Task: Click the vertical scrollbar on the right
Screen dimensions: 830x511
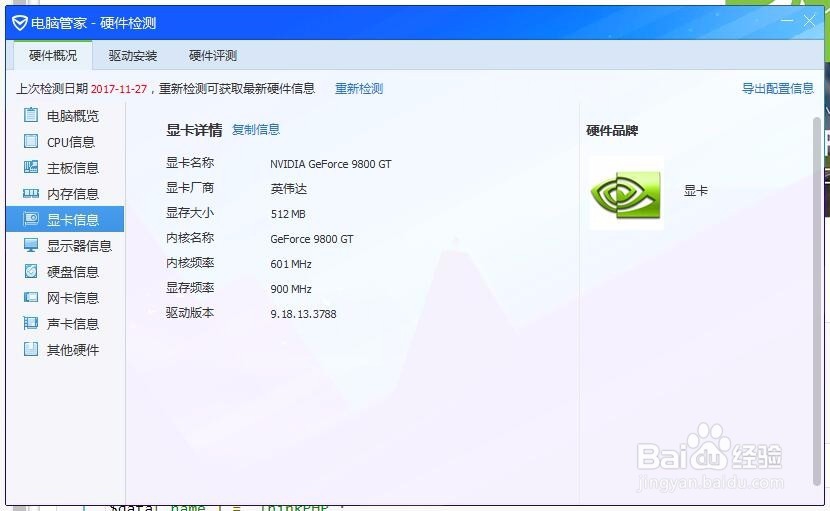Action: 817,301
